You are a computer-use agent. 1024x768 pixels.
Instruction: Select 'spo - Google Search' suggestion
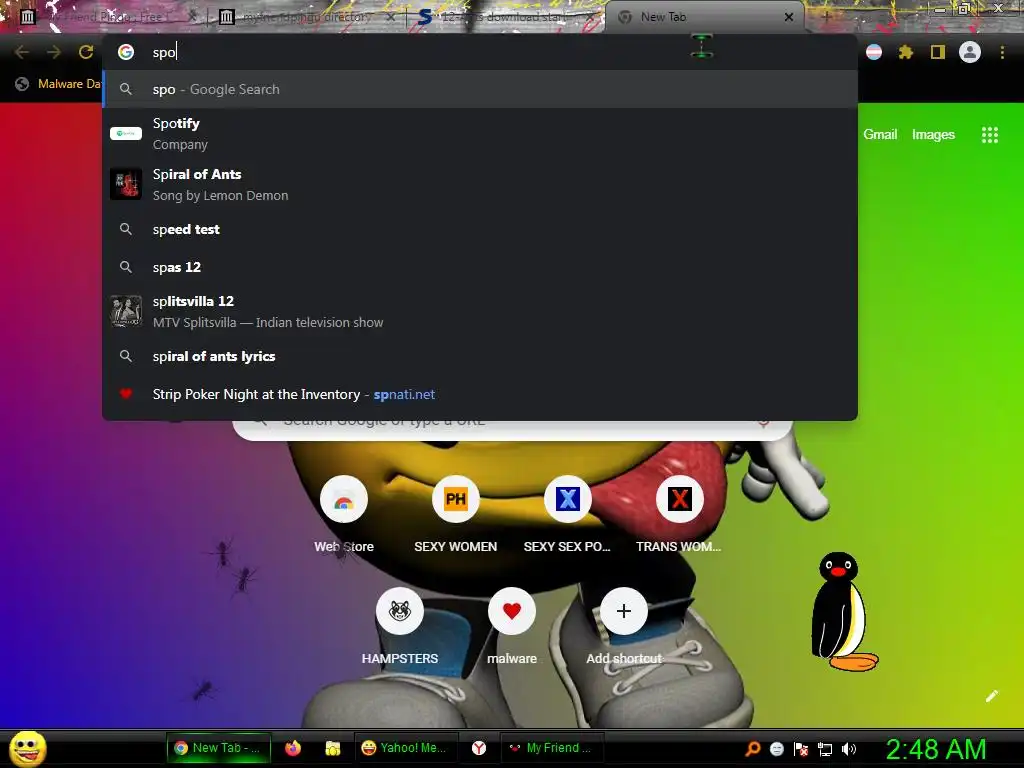point(480,89)
